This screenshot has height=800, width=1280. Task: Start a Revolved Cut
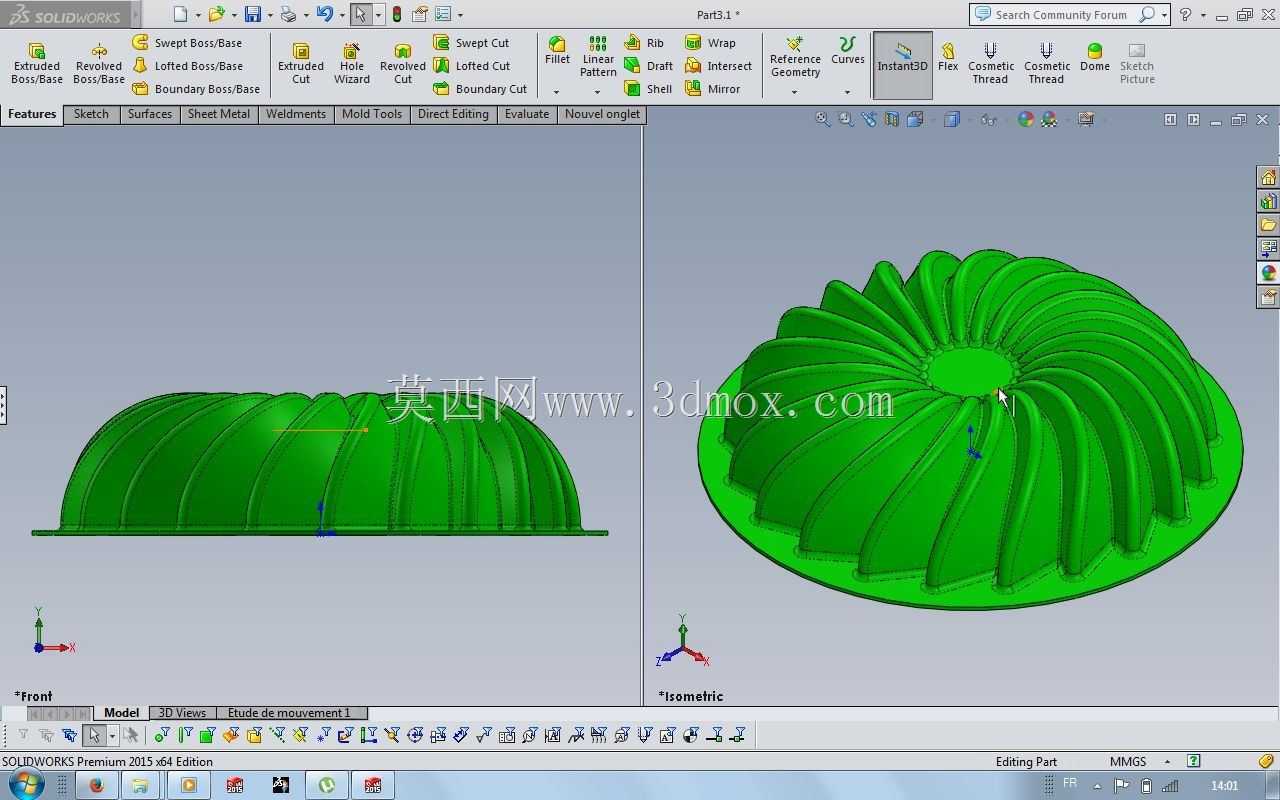[403, 64]
